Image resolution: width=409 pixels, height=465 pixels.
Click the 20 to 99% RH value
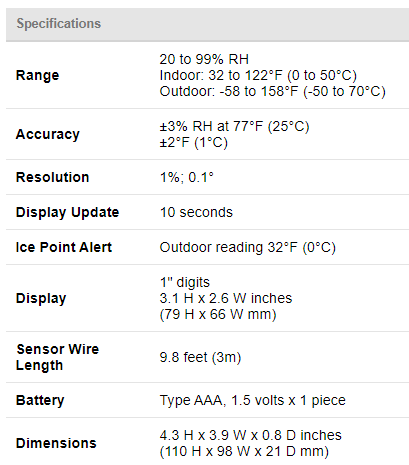[x=204, y=59]
